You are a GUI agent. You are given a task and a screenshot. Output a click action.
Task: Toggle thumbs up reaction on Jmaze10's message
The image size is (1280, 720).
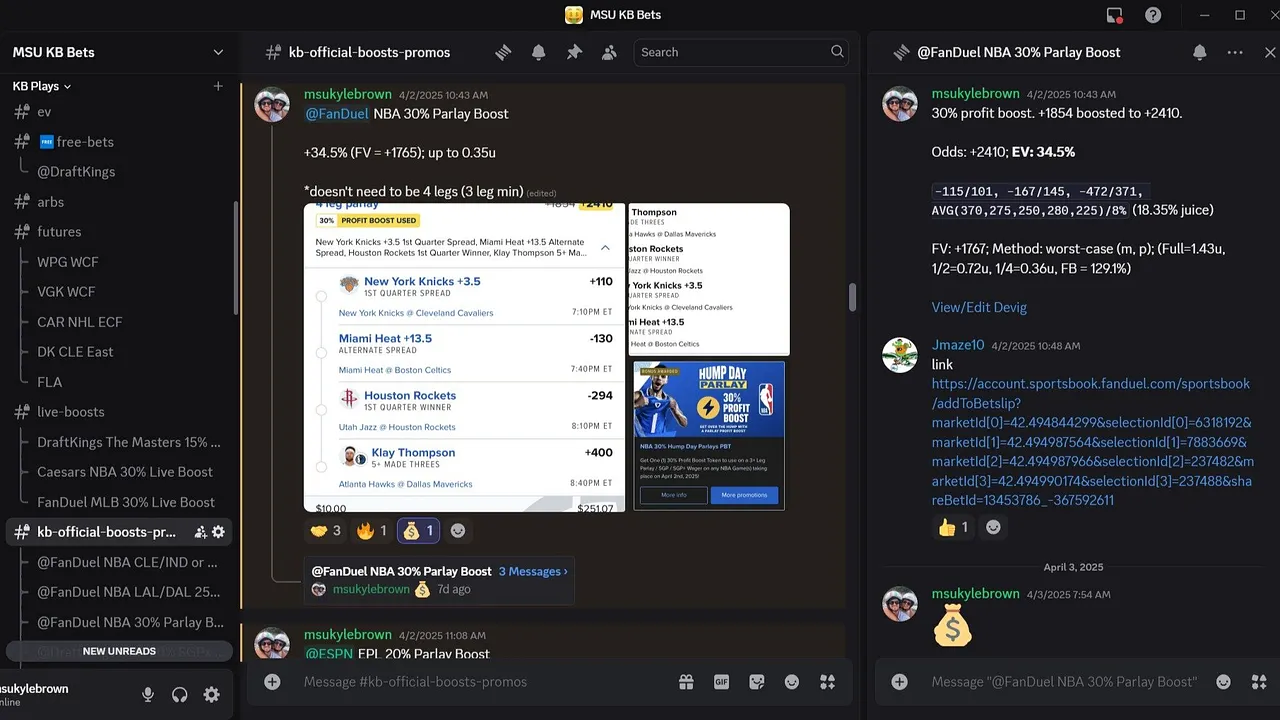(x=953, y=527)
